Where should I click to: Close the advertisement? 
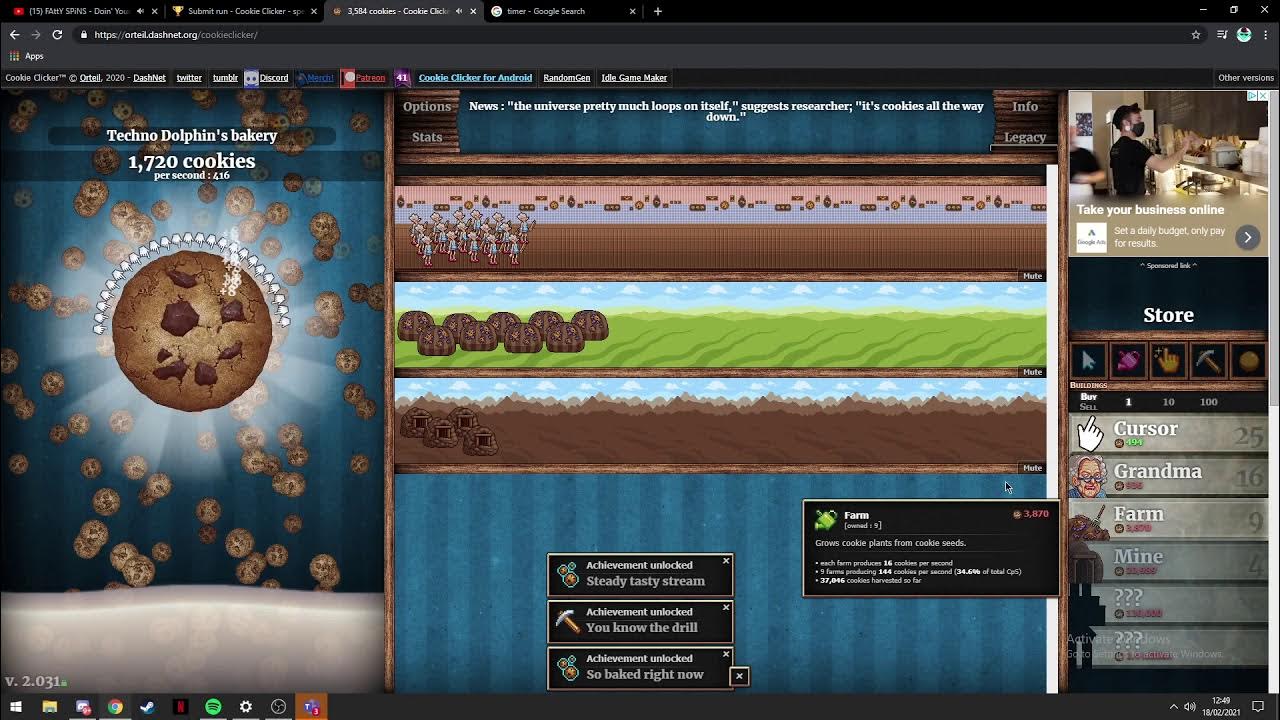1262,96
